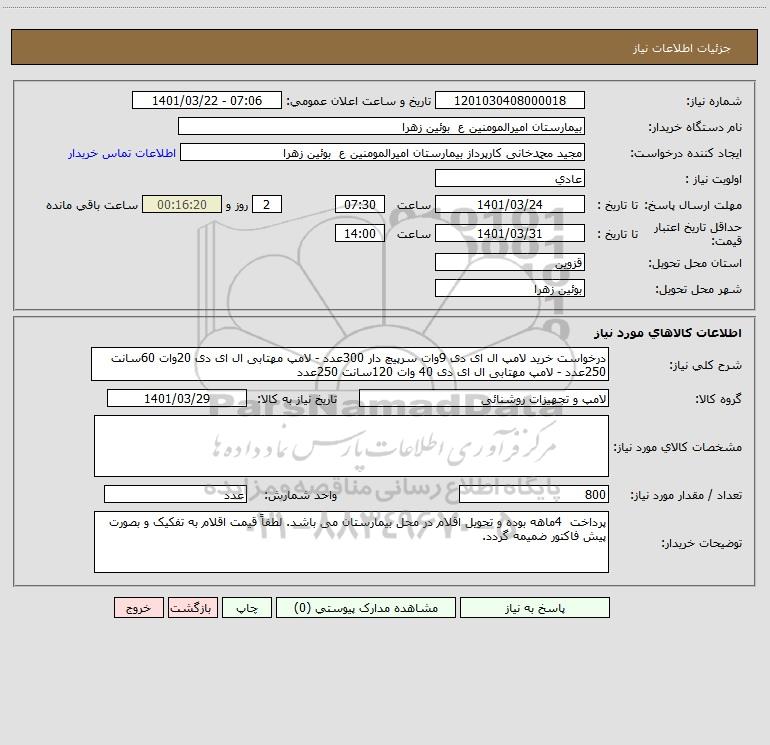Click the پاسخ به نیاز button
Screen dimensions: 770x745
(x=534, y=608)
